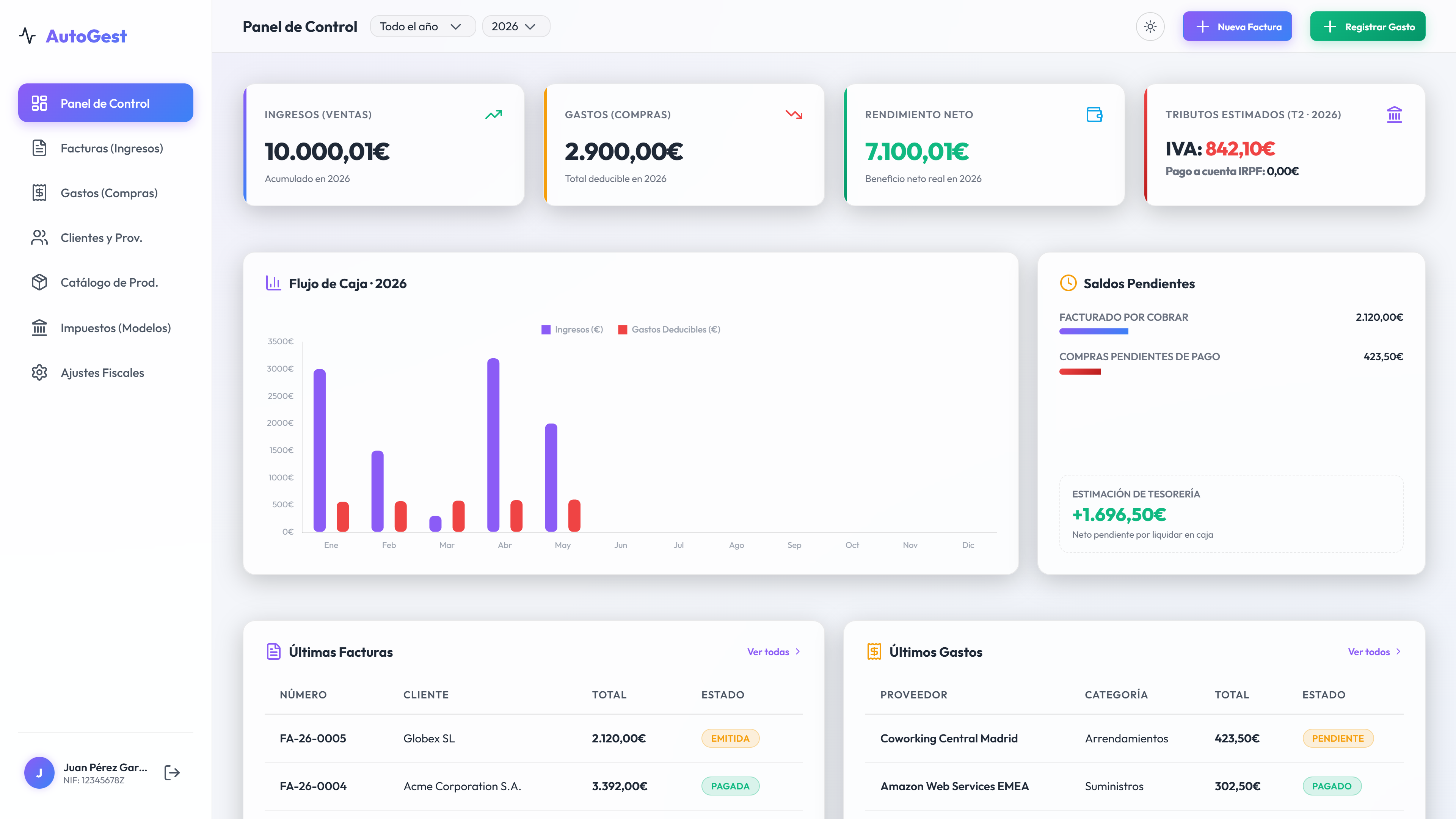Toggle Ingresos (€) legend swatch in chart
This screenshot has width=1456, height=819.
click(546, 329)
